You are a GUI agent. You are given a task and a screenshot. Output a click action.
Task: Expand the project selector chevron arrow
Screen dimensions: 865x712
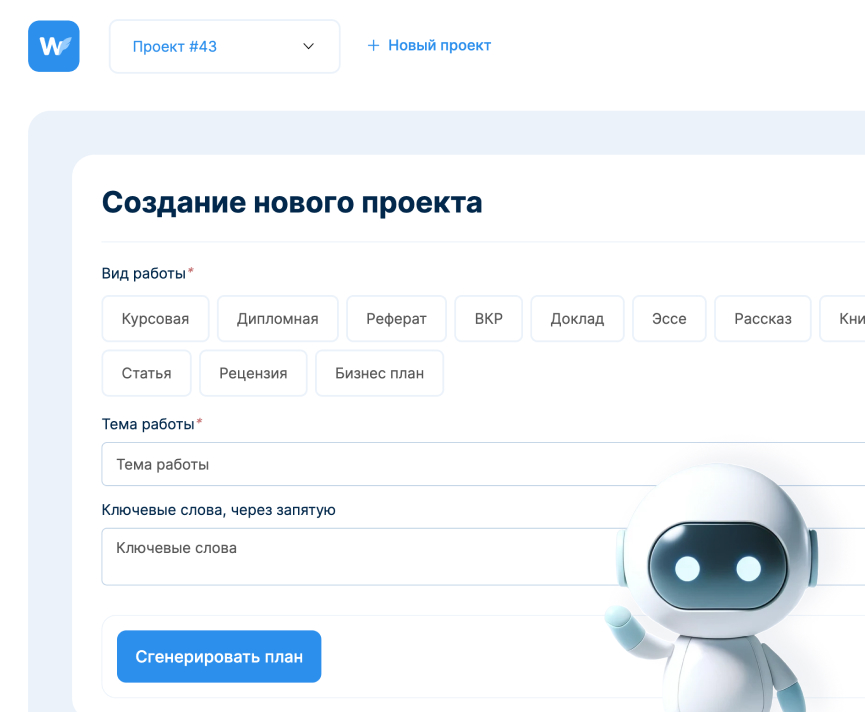[308, 47]
